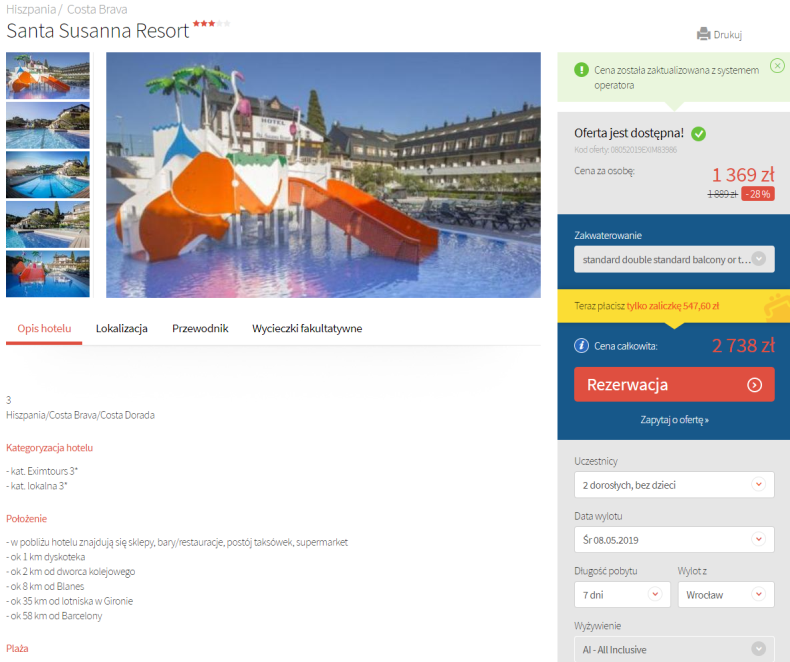Click the Drukuj printer icon
790x662 pixels.
click(x=703, y=34)
